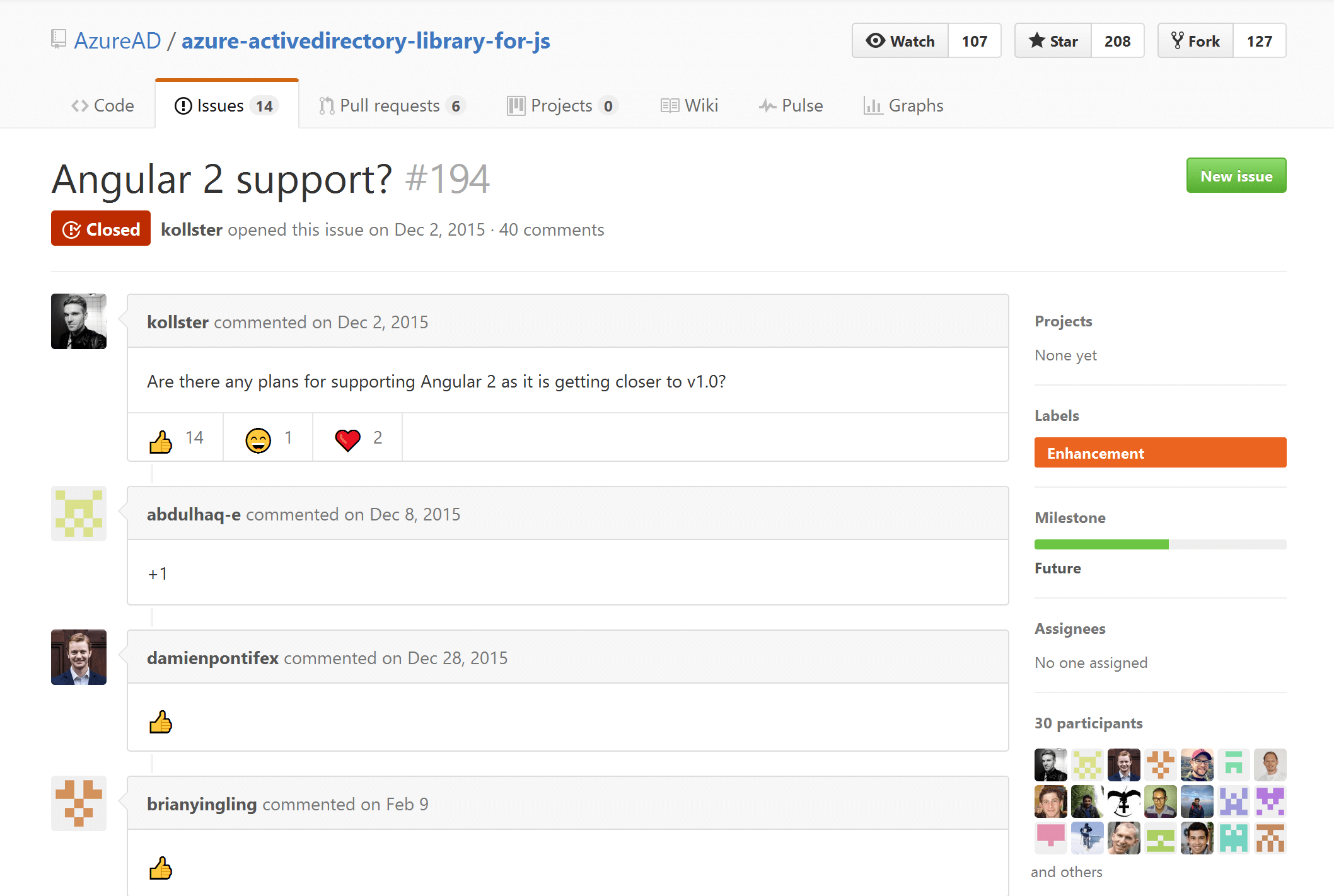The image size is (1334, 896).
Task: Click the thumbs up reaction with 14
Action: coord(176,438)
